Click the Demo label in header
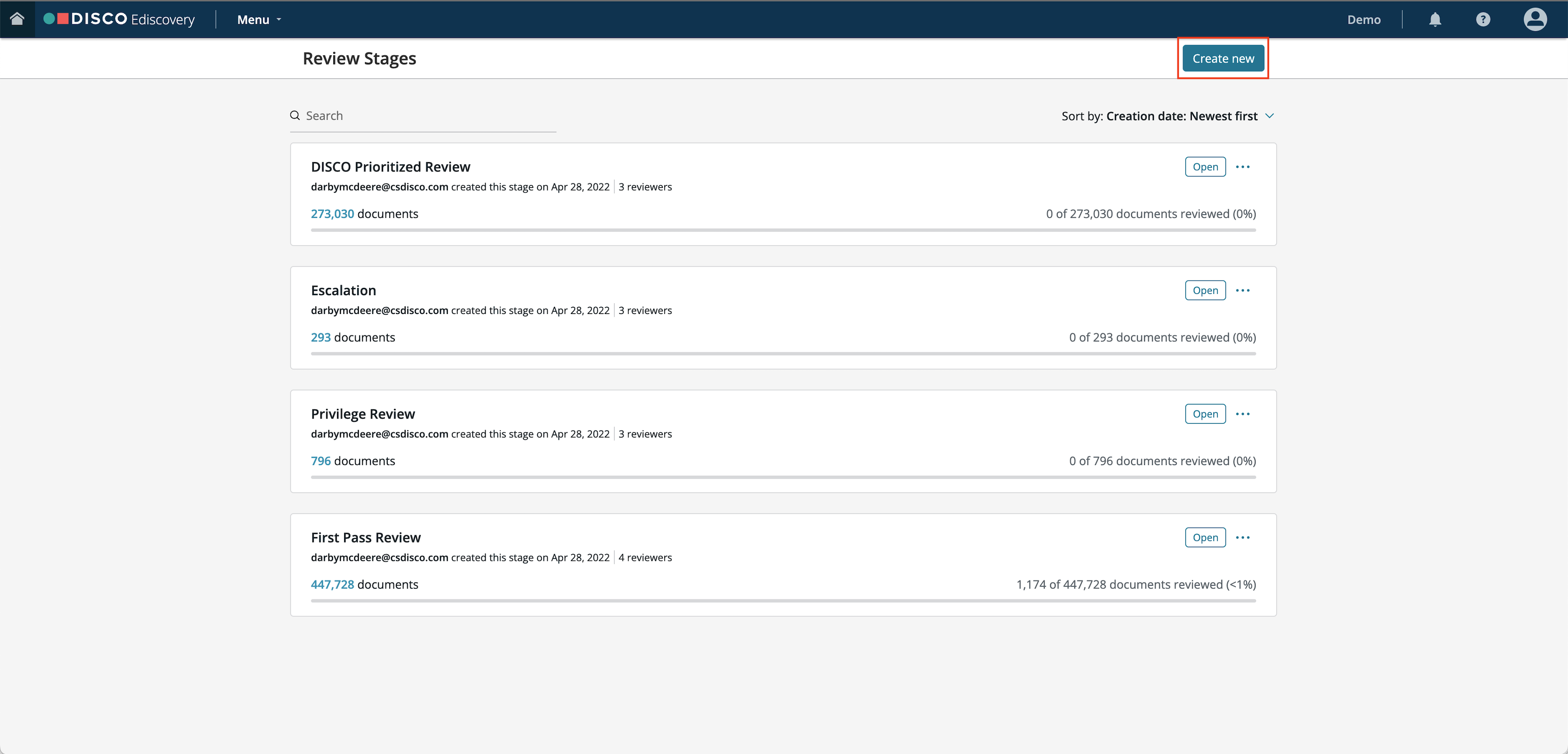This screenshot has height=754, width=1568. pyautogui.click(x=1363, y=20)
